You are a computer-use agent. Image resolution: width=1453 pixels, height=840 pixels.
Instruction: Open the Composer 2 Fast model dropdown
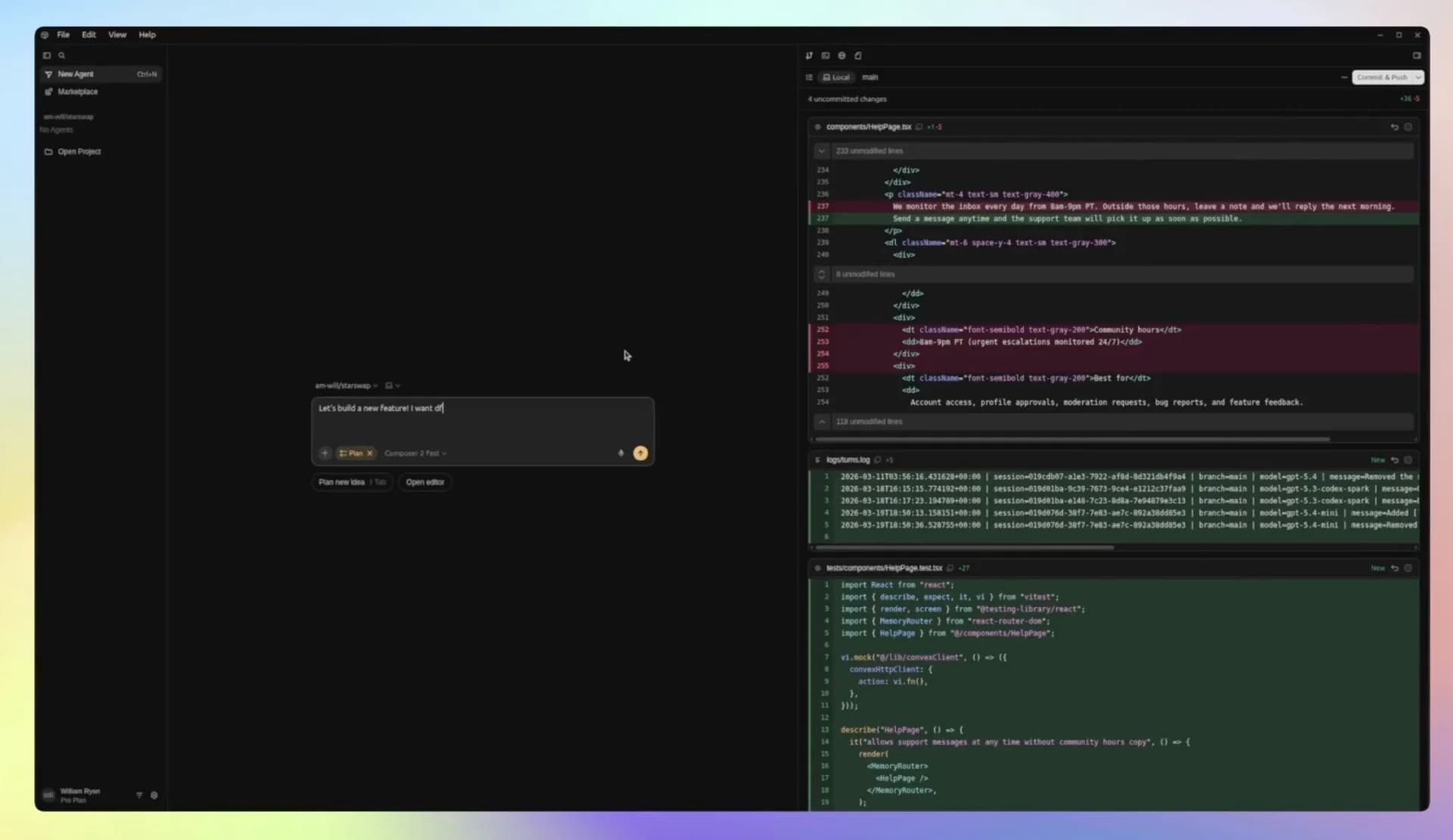coord(415,453)
